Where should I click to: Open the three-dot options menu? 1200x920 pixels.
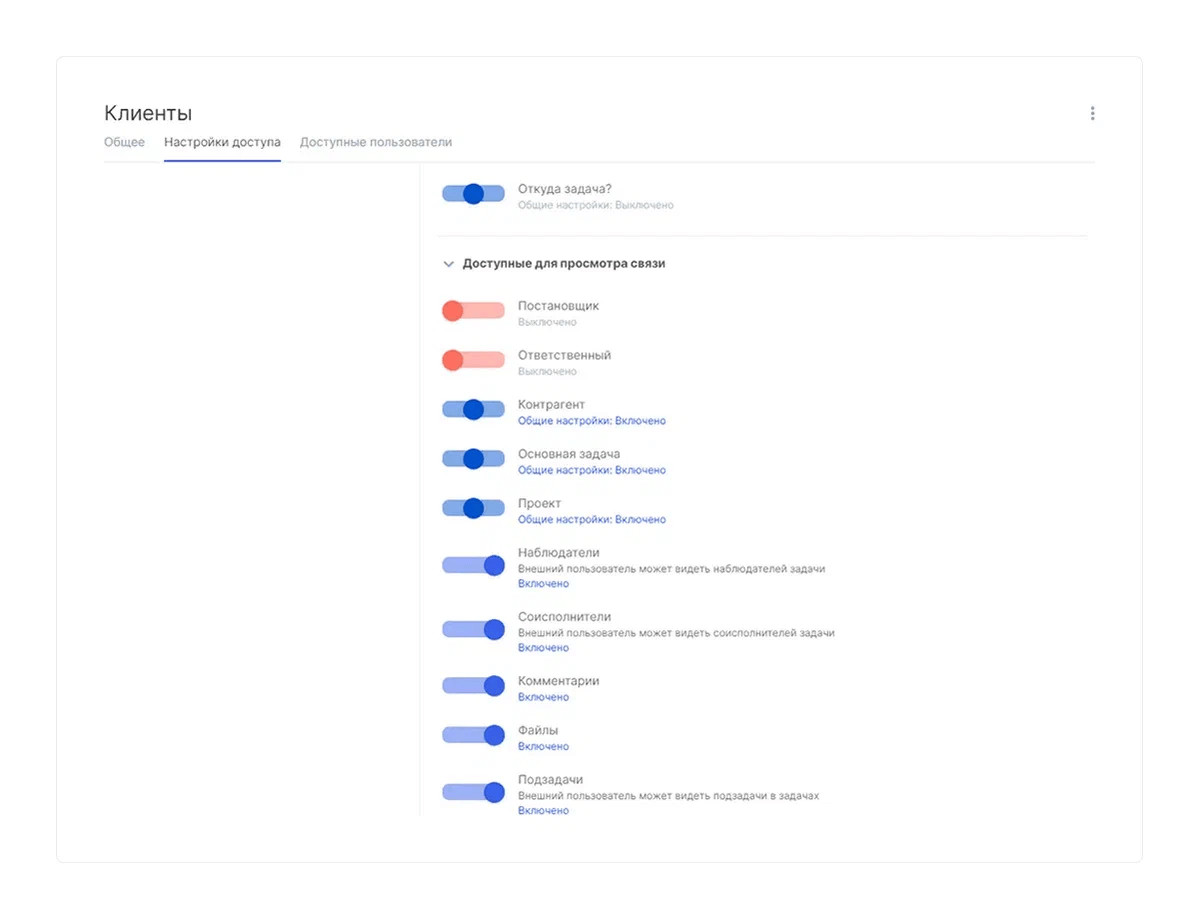[x=1092, y=114]
